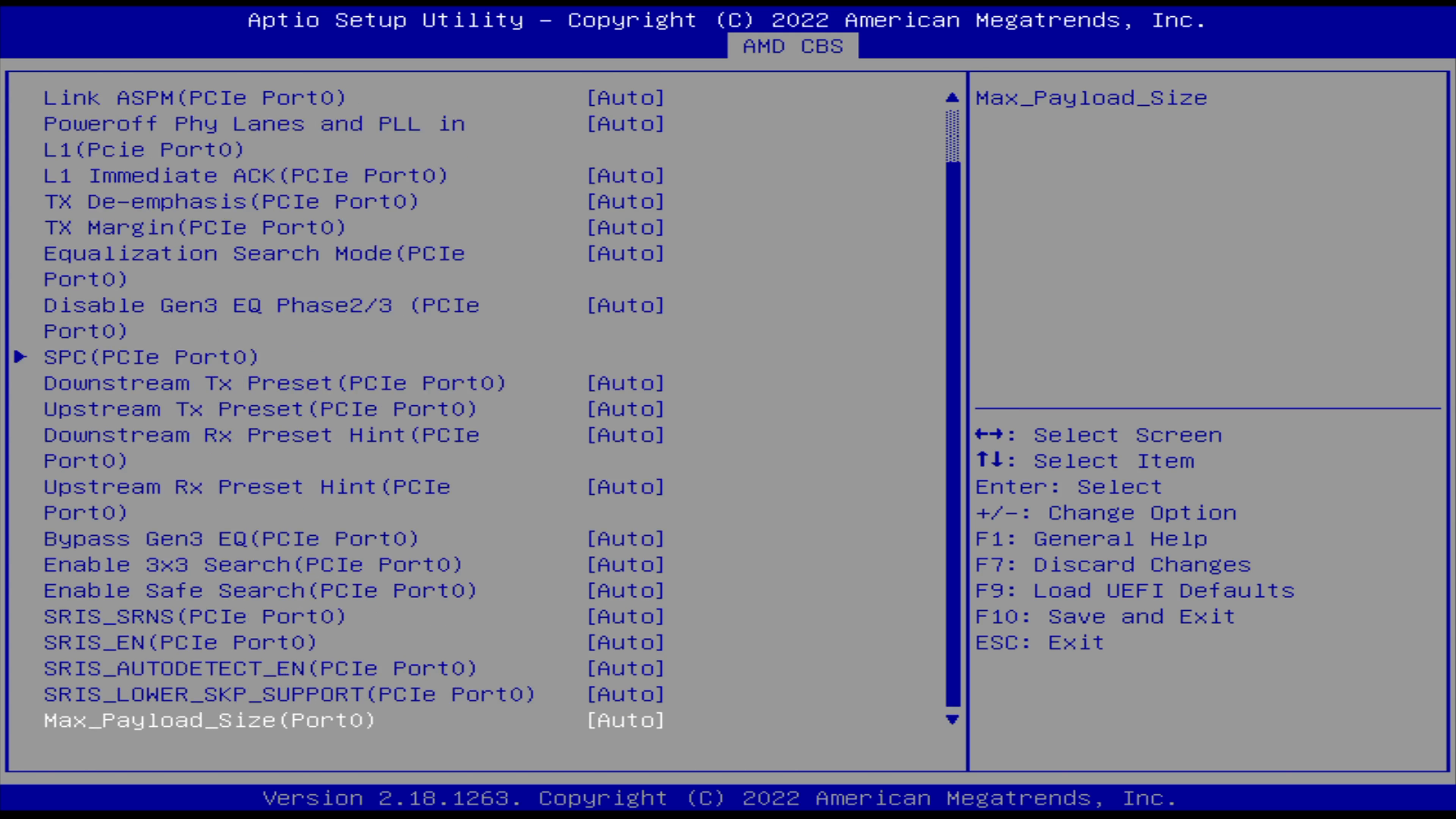The height and width of the screenshot is (819, 1456).
Task: Open the AMD CBS tab
Action: click(x=792, y=46)
